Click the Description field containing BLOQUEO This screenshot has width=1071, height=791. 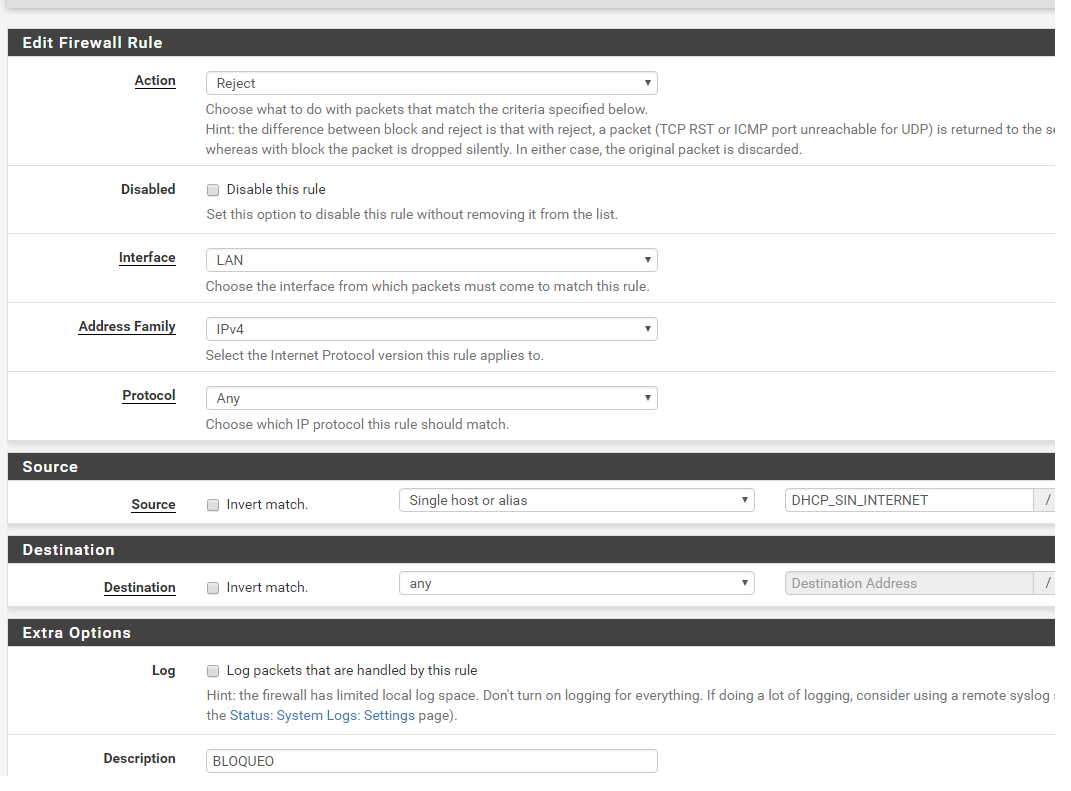click(x=431, y=761)
